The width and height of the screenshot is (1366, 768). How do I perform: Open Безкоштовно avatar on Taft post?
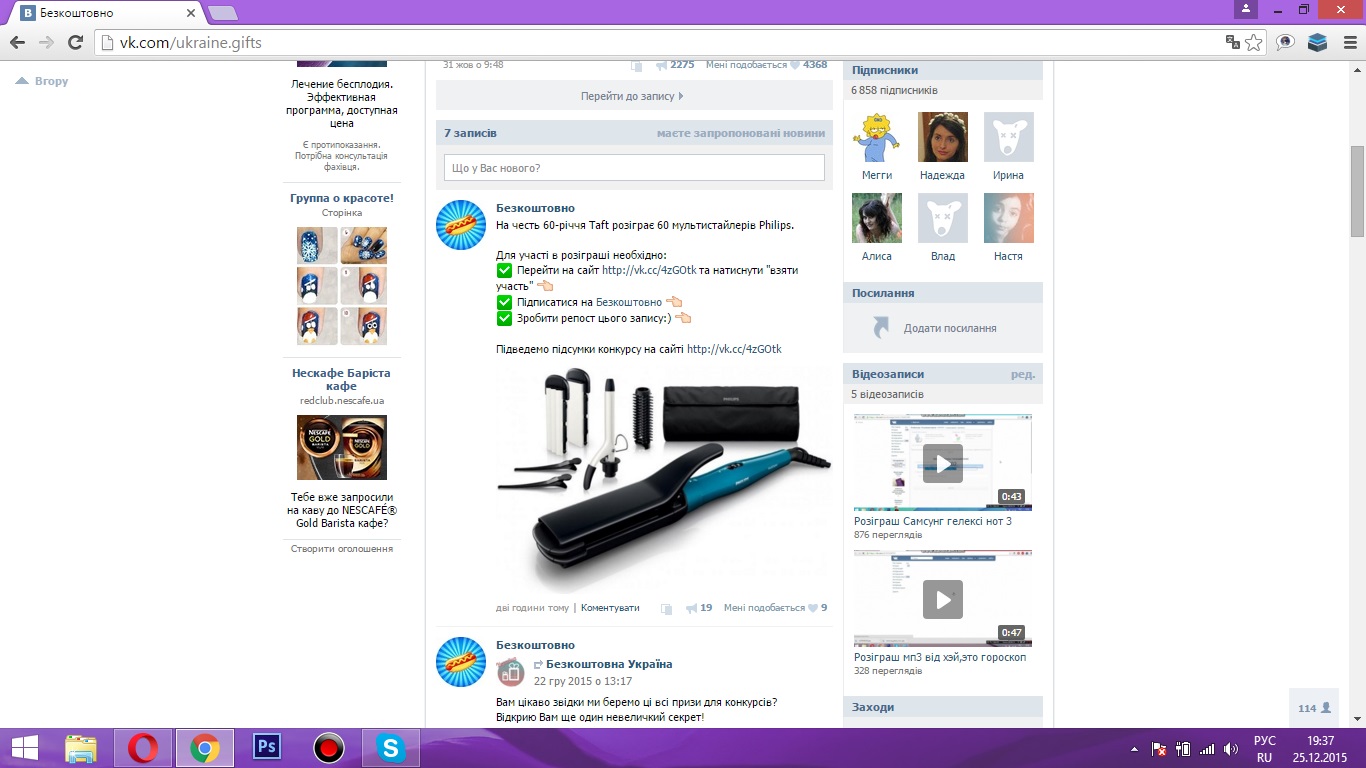coord(461,225)
